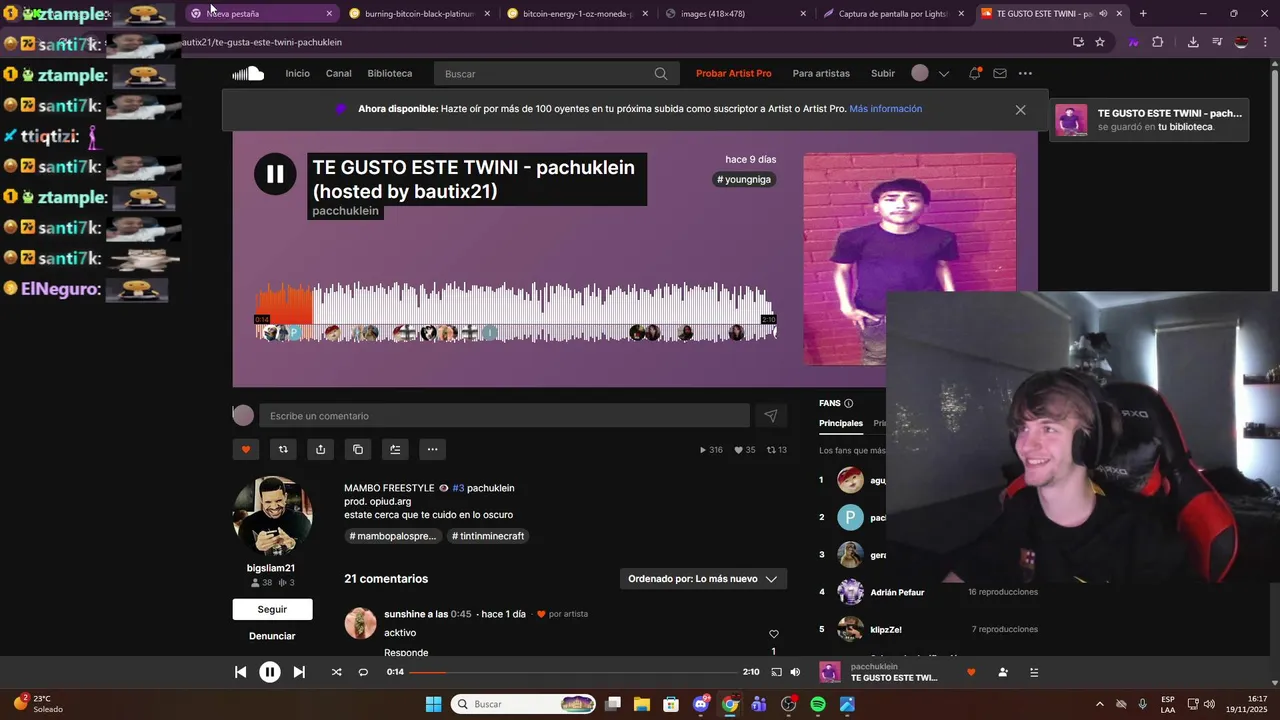Image resolution: width=1280 pixels, height=720 pixels.
Task: Toggle like heart in bottom player bar
Action: coord(970,672)
